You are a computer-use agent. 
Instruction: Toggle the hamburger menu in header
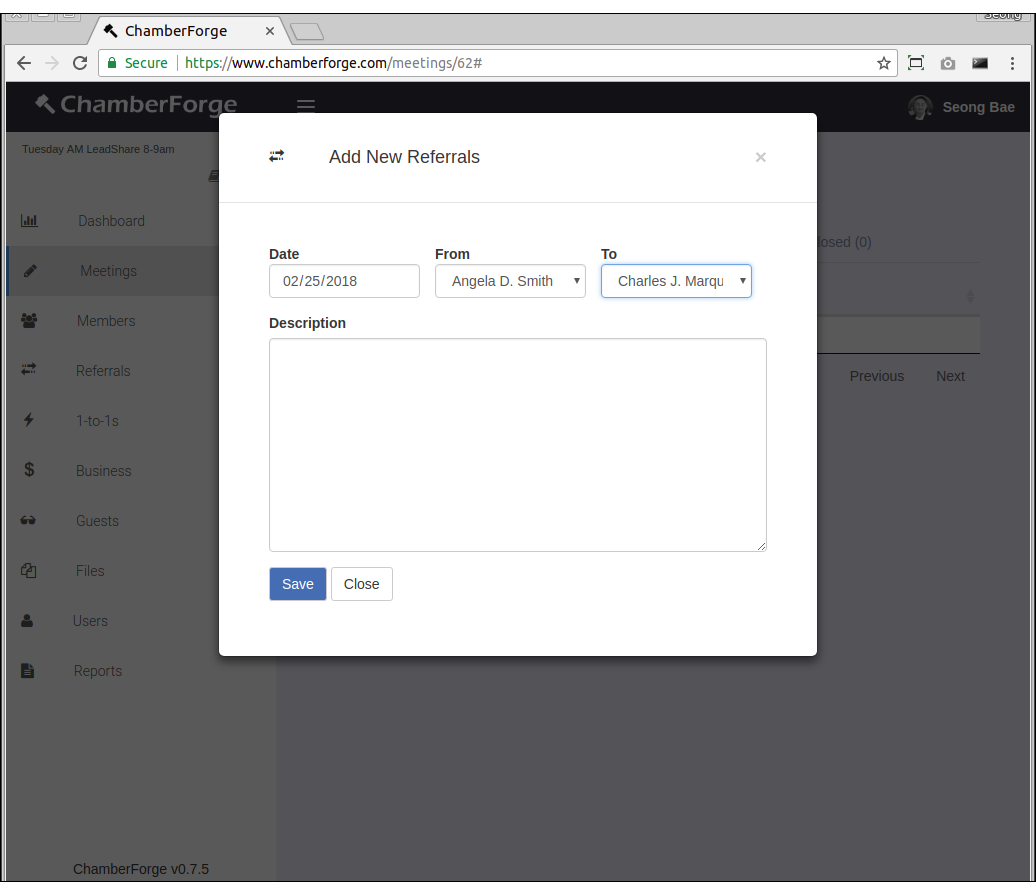click(306, 106)
